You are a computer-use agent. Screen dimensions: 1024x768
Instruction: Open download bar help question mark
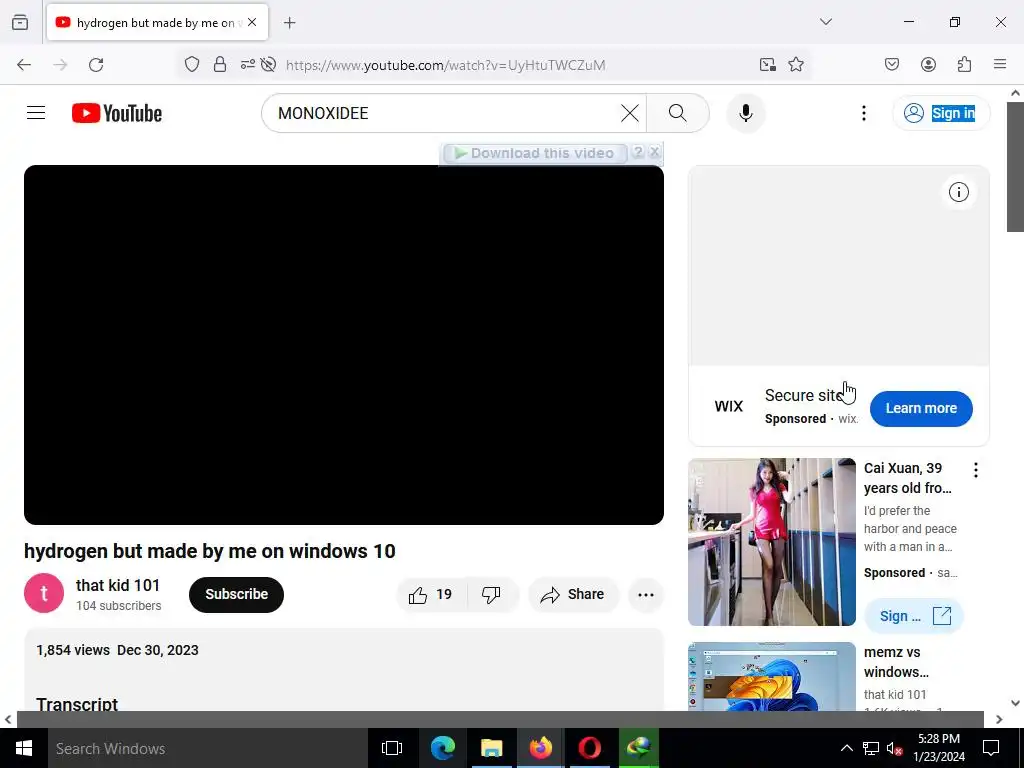[639, 152]
